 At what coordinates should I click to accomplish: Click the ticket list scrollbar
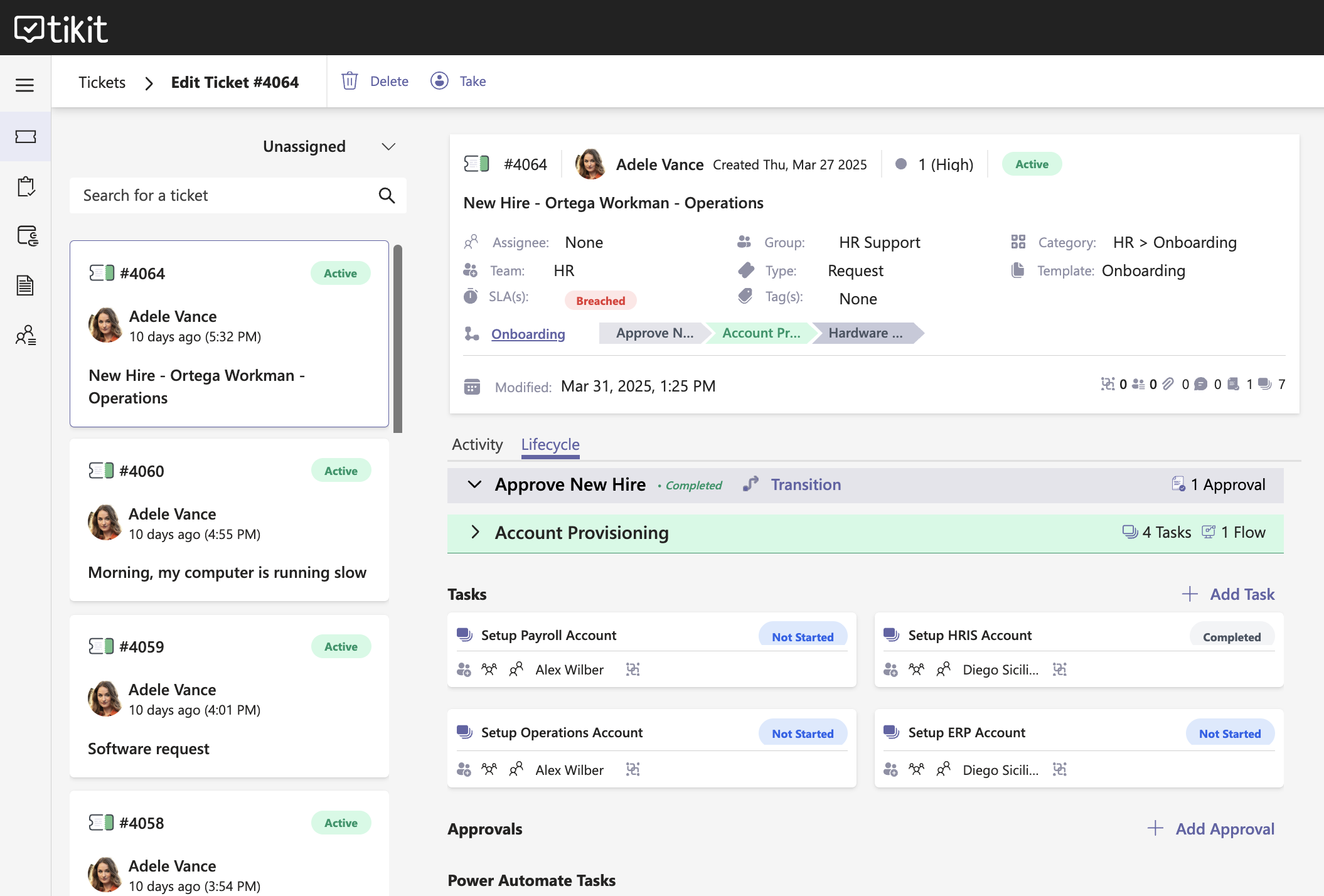pos(398,339)
